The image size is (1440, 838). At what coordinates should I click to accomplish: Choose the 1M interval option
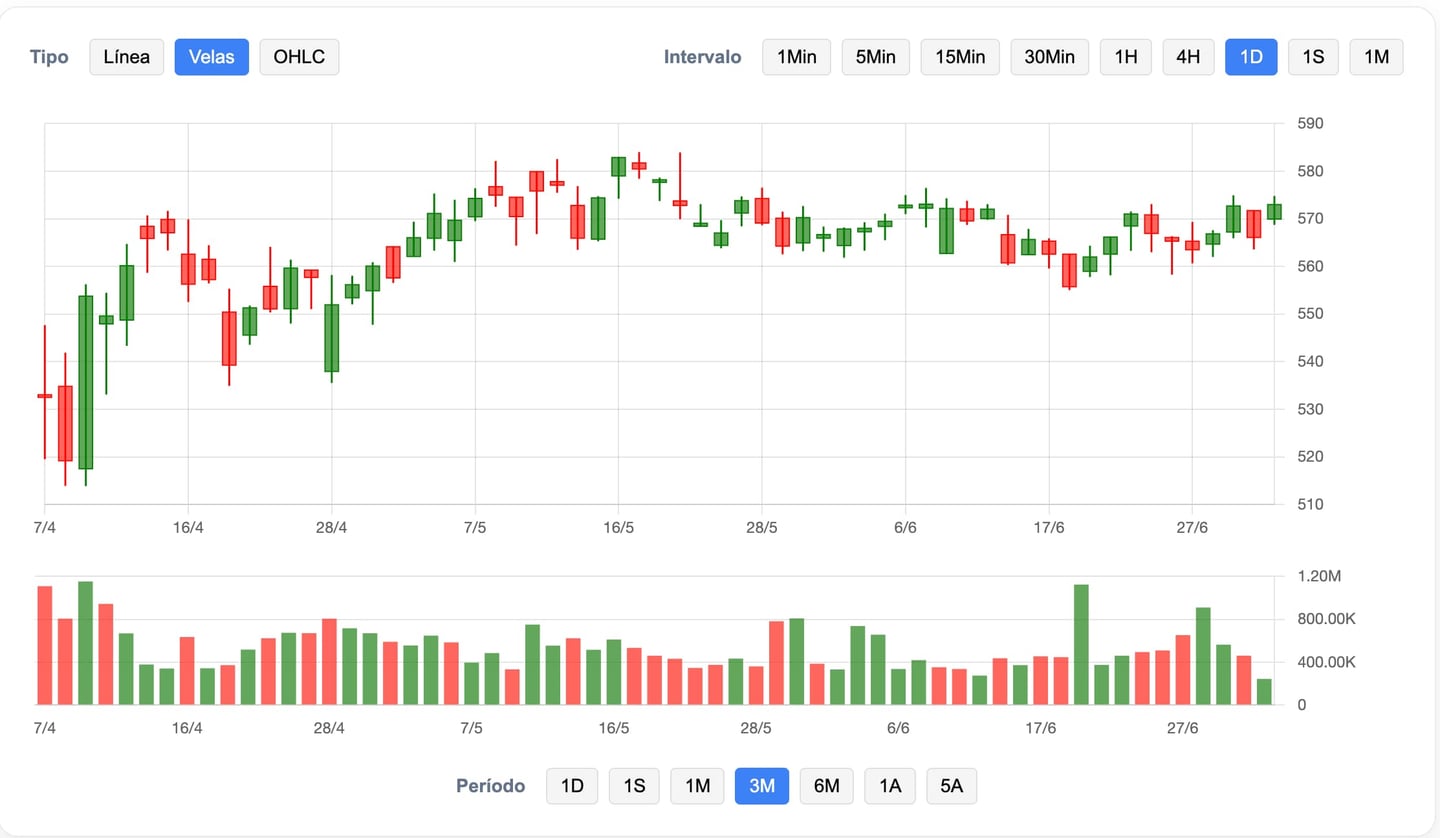[1376, 57]
